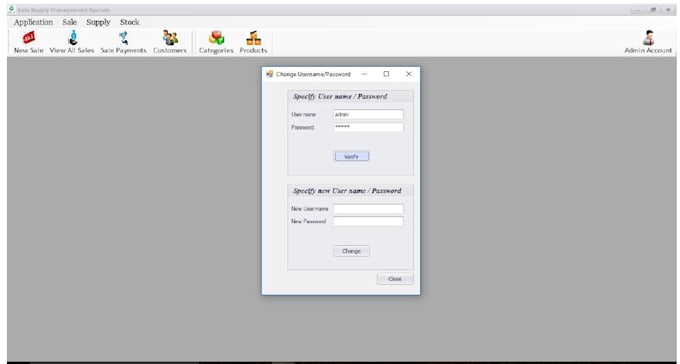Screen dimensions: 680x364
Task: Close the main application window
Action: (668, 10)
